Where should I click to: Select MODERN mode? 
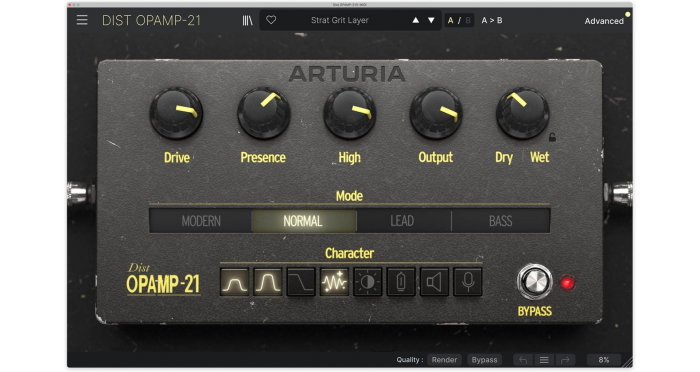coord(201,221)
